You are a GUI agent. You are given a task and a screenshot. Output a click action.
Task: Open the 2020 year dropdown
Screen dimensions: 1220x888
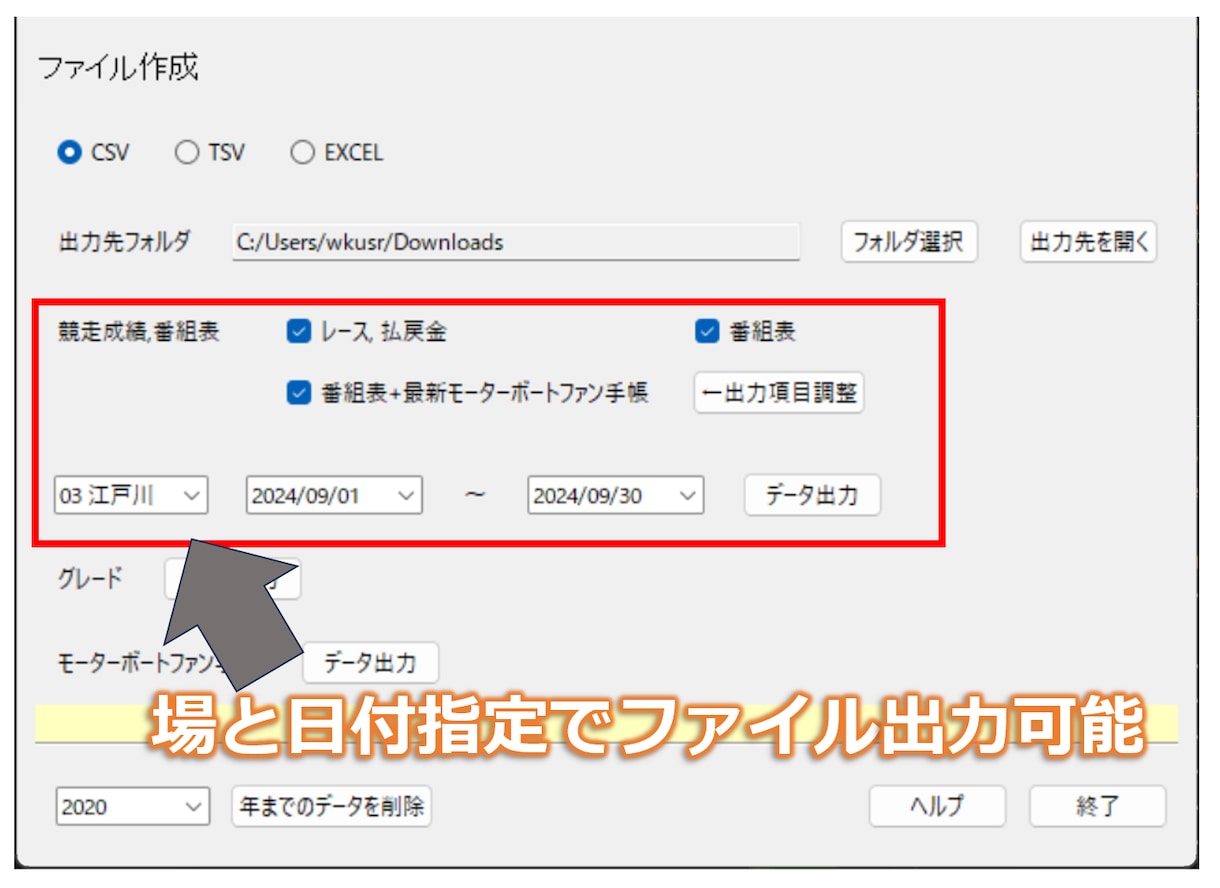click(133, 806)
